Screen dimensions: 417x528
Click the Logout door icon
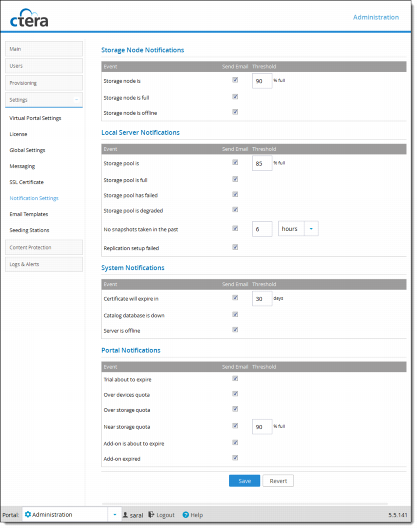151,514
